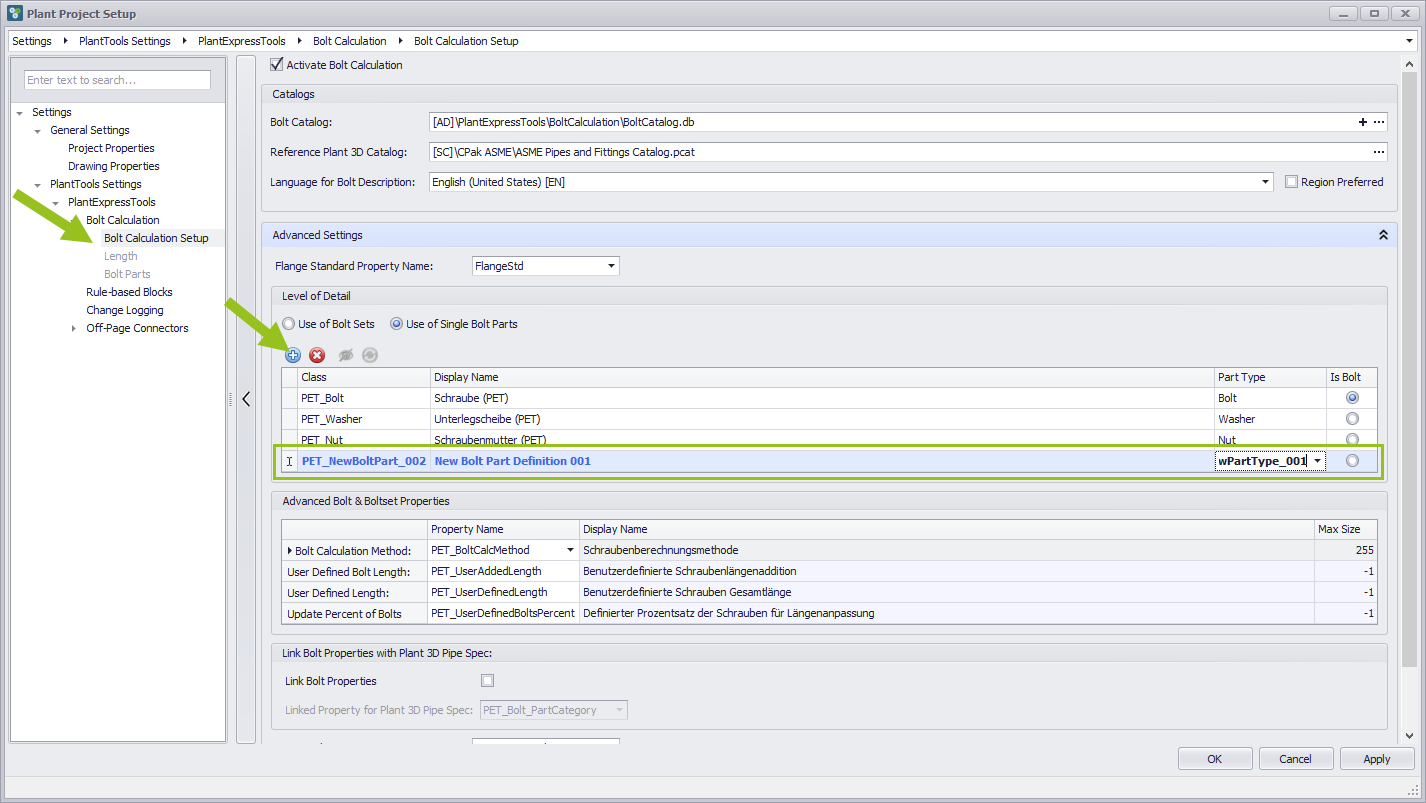
Task: Collapse the Bolt Calculation tree node
Action: pyautogui.click(x=74, y=221)
